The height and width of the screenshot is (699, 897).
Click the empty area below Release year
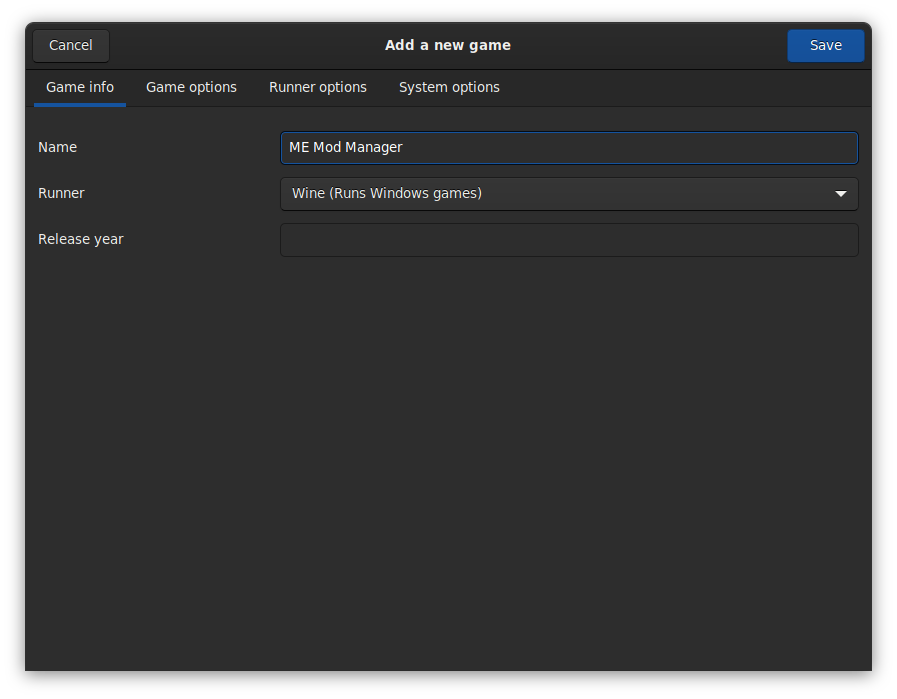(x=448, y=450)
